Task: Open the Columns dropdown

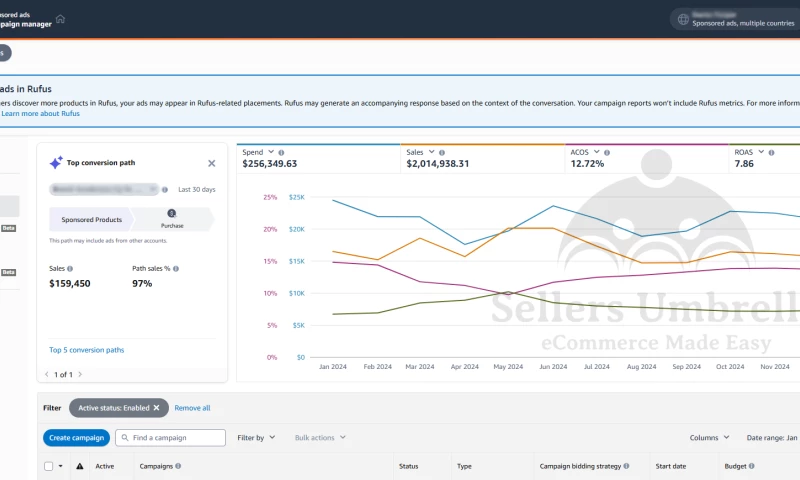Action: 709,438
